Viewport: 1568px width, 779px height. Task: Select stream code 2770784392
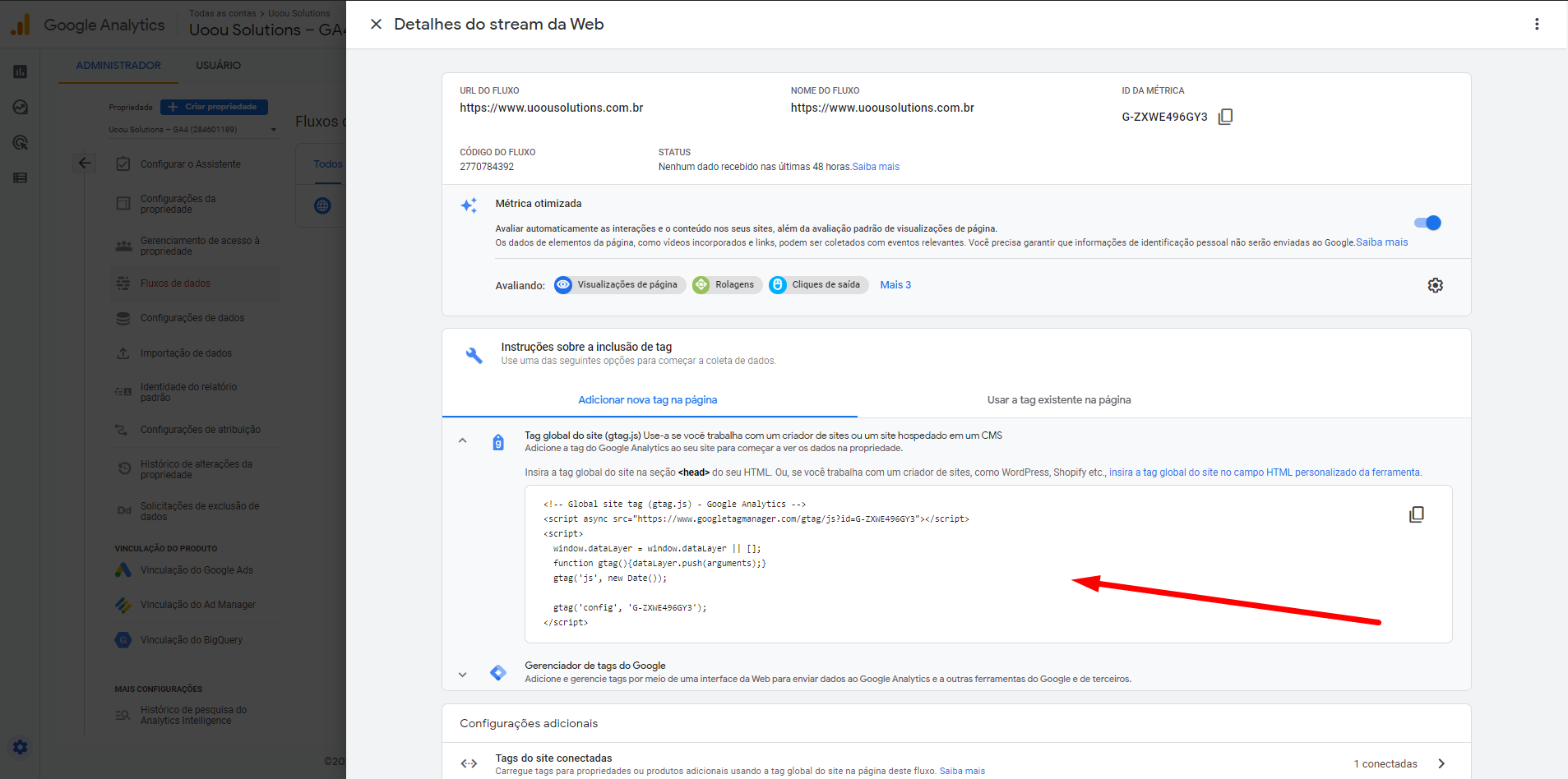(x=487, y=167)
